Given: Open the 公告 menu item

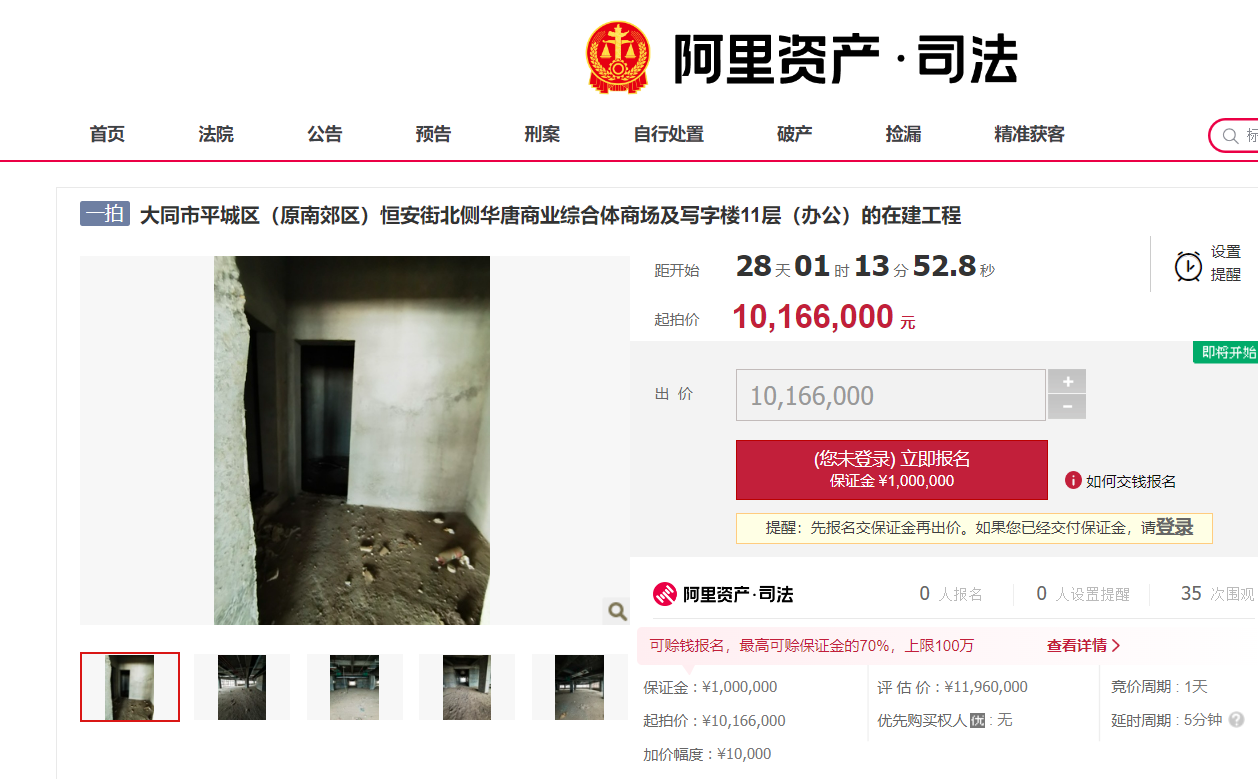Looking at the screenshot, I should [324, 134].
